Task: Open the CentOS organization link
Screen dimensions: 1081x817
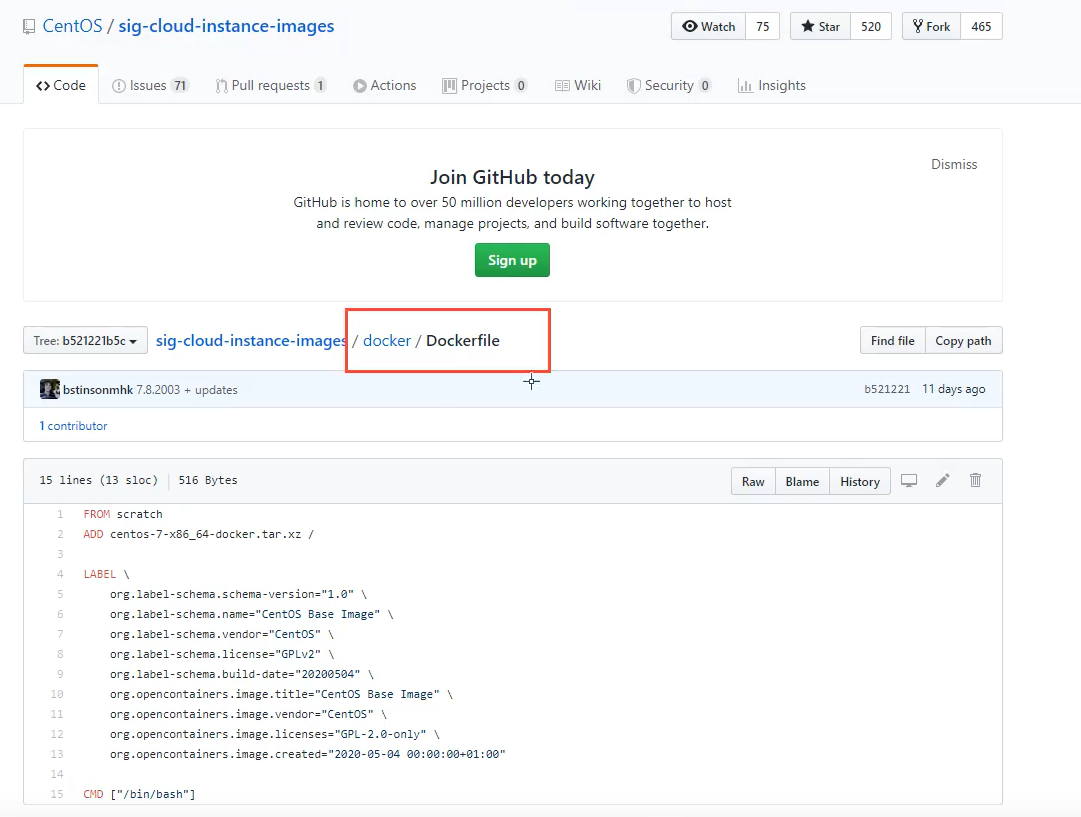Action: (72, 26)
